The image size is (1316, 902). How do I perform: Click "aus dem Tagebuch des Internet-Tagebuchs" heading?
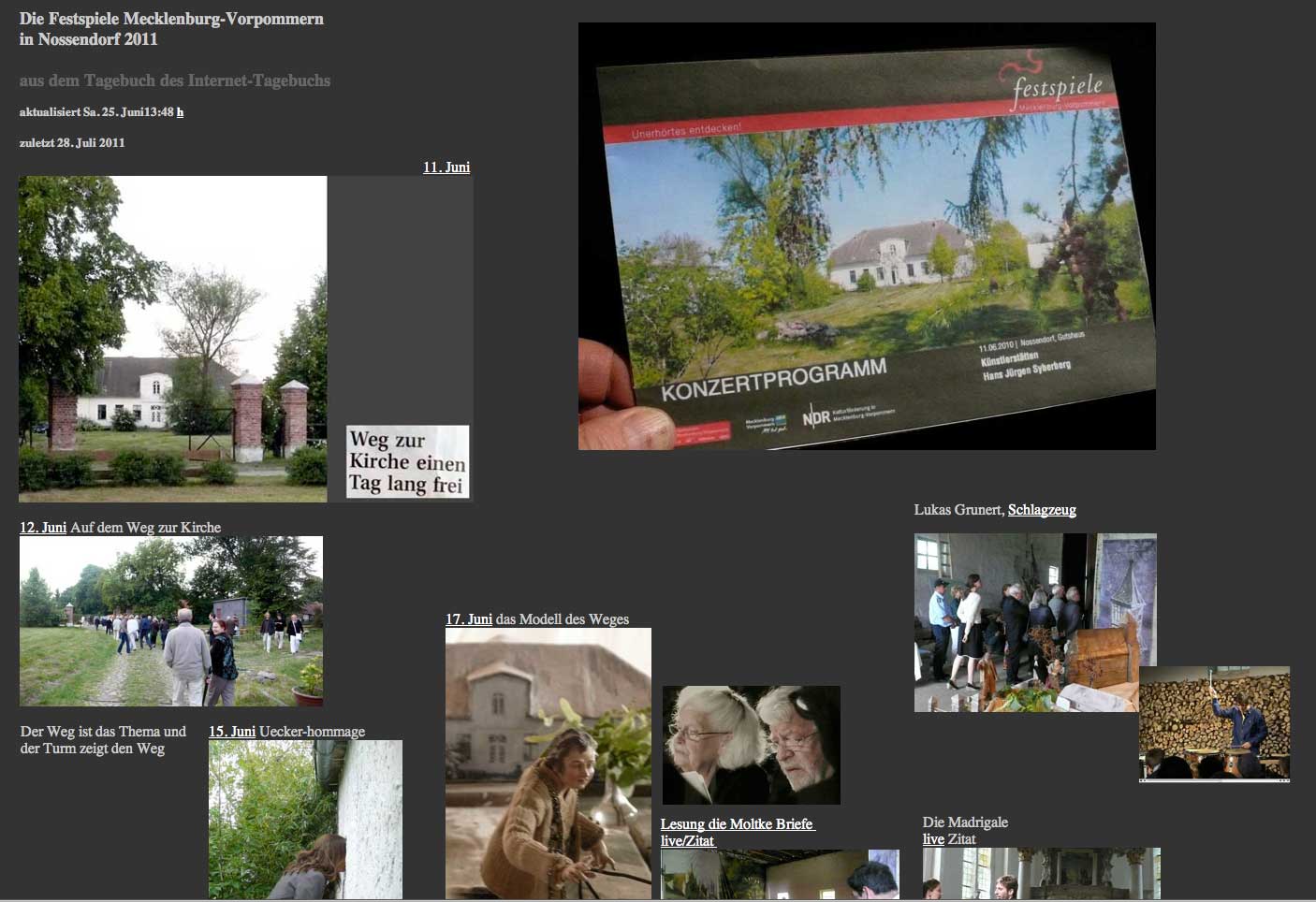[175, 81]
